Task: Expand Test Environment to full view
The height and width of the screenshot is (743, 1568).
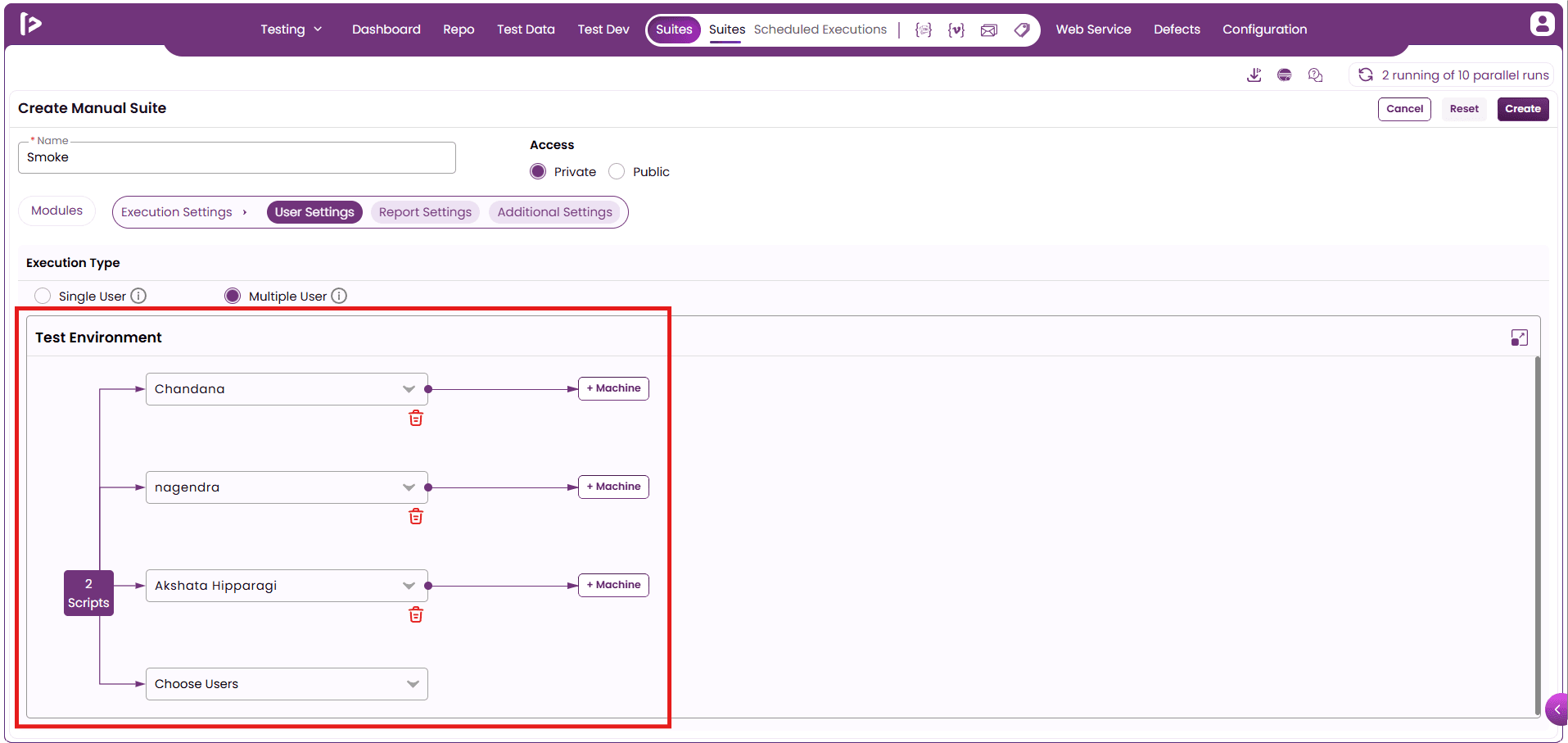Action: (x=1519, y=338)
